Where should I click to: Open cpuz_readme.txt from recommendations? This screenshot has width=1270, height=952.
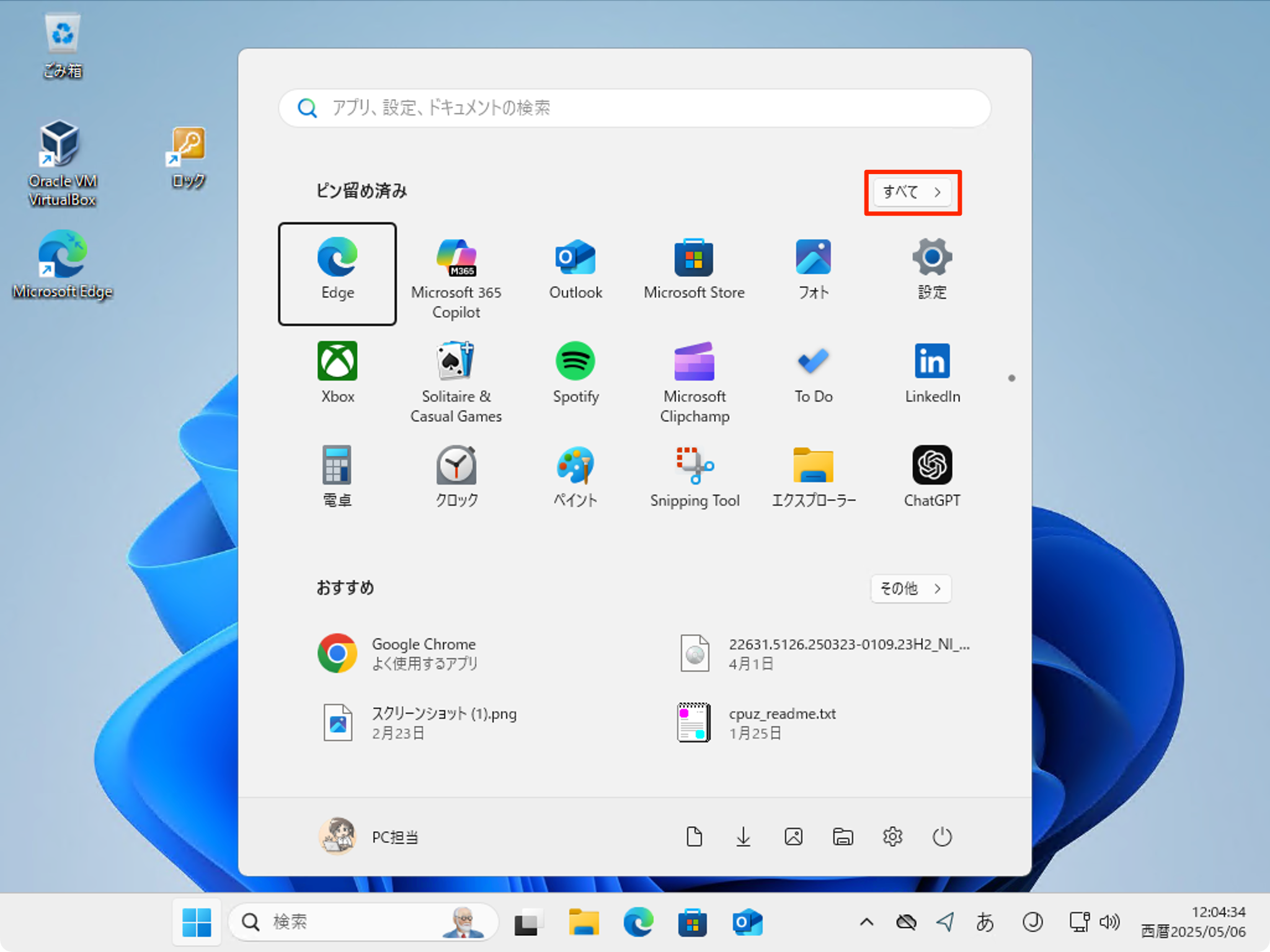pos(782,722)
